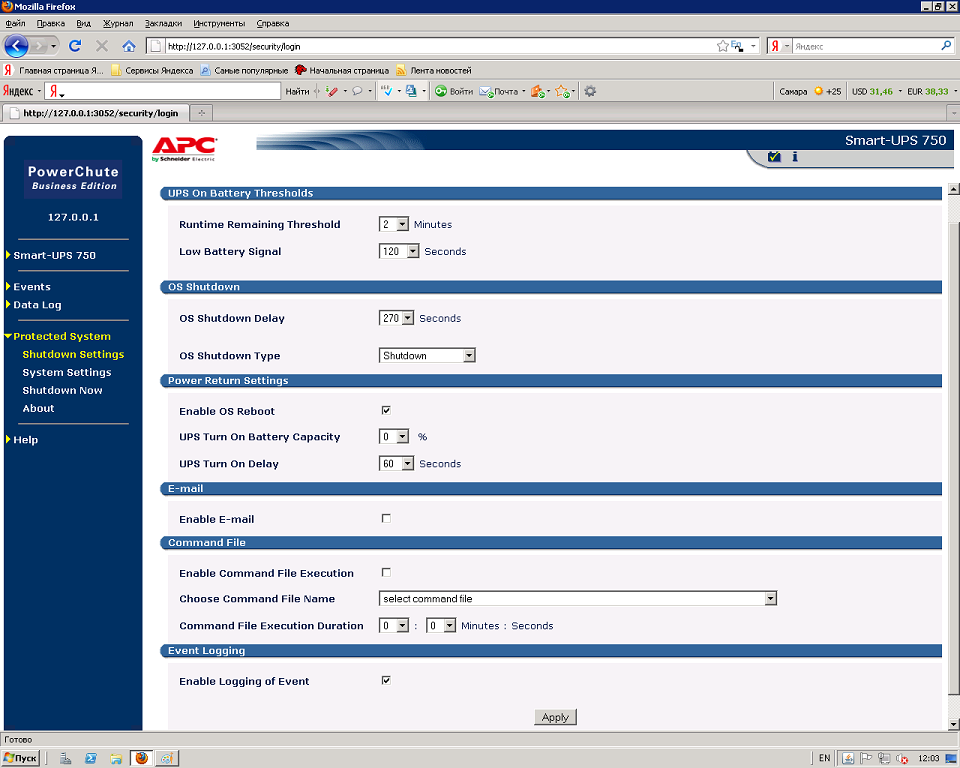Open Yandex bar settings gear
The width and height of the screenshot is (960, 768).
[590, 91]
